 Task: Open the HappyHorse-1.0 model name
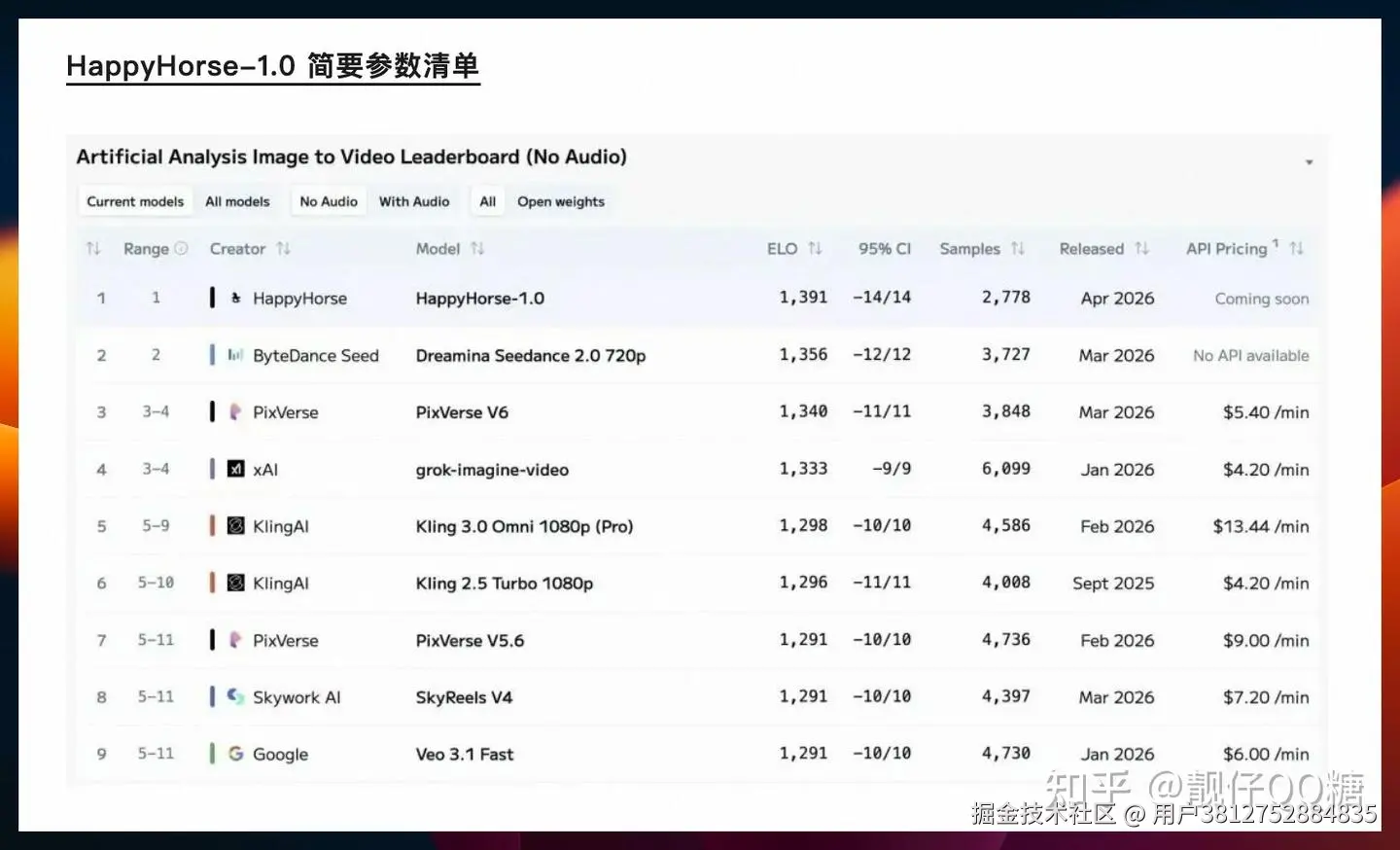[480, 299]
